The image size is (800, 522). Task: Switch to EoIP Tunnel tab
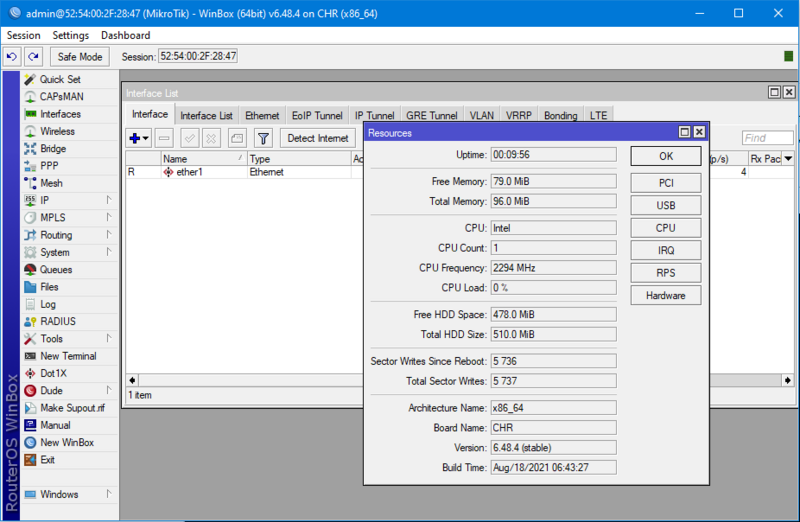pyautogui.click(x=317, y=116)
